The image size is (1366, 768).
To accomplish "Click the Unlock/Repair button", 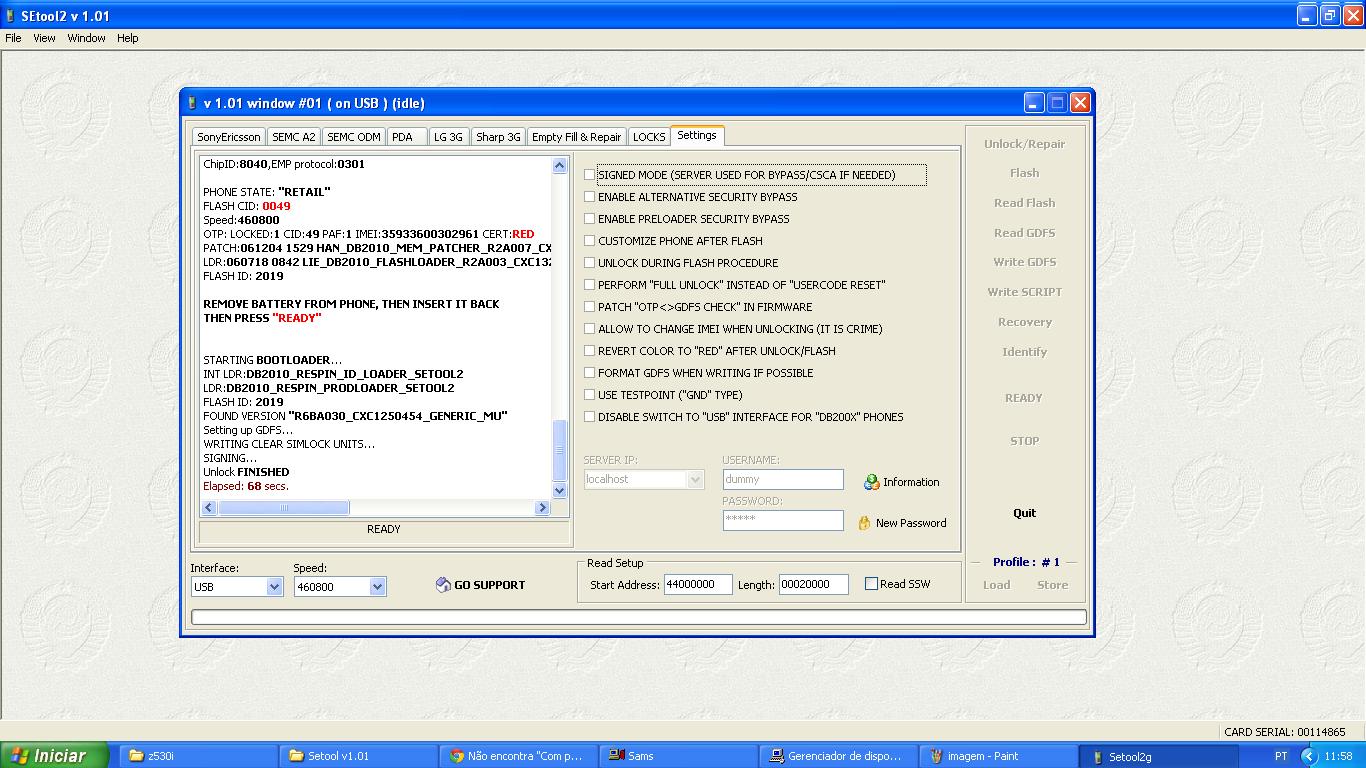I will [x=1024, y=144].
